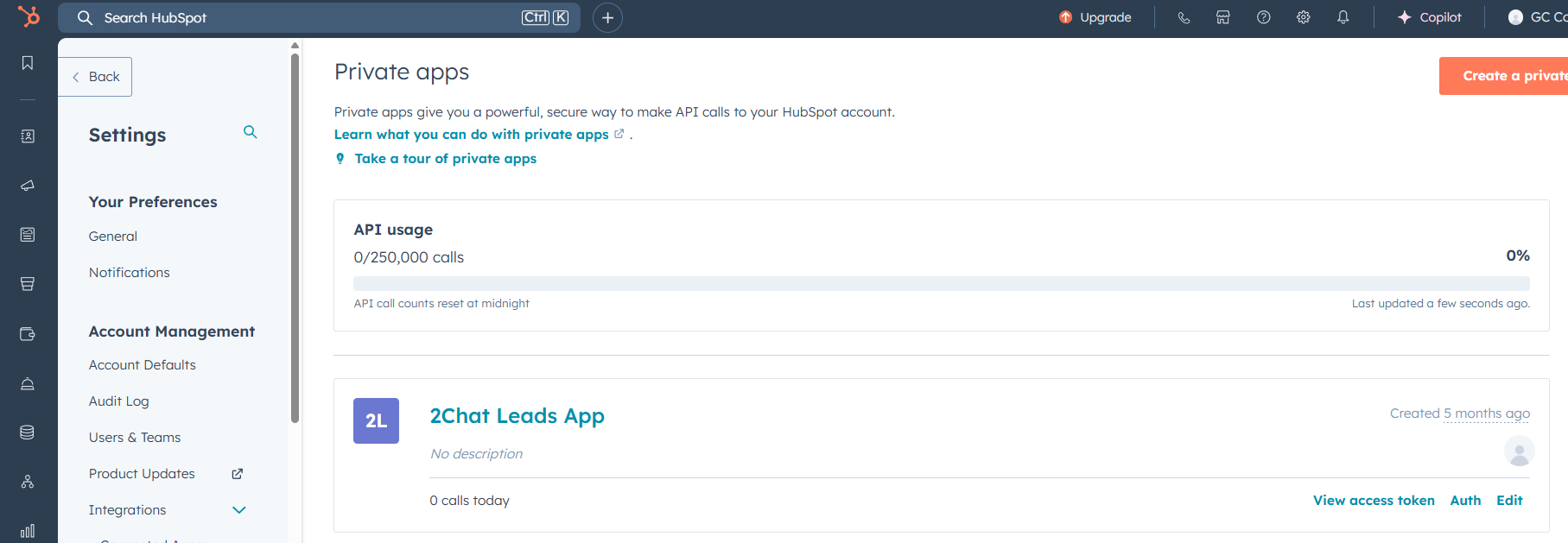Click the 'No description' text
Image resolution: width=1568 pixels, height=543 pixels.
pos(477,454)
